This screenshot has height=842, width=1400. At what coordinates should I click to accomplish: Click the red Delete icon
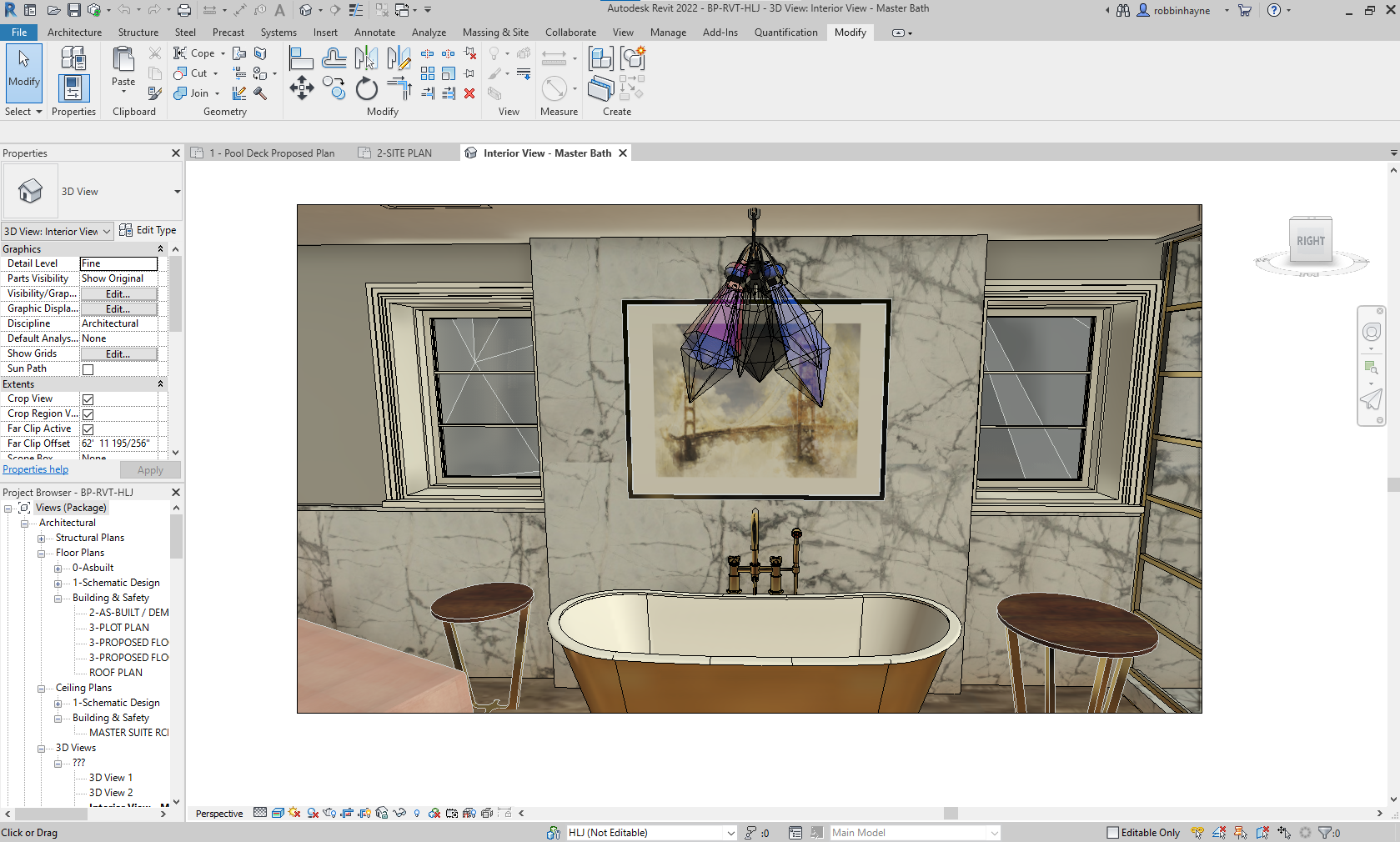[469, 93]
